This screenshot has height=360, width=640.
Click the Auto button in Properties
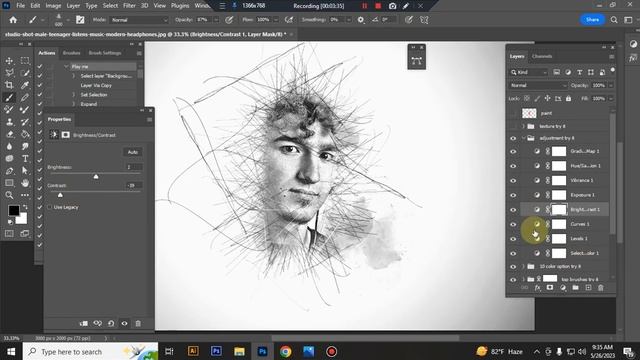(x=133, y=152)
